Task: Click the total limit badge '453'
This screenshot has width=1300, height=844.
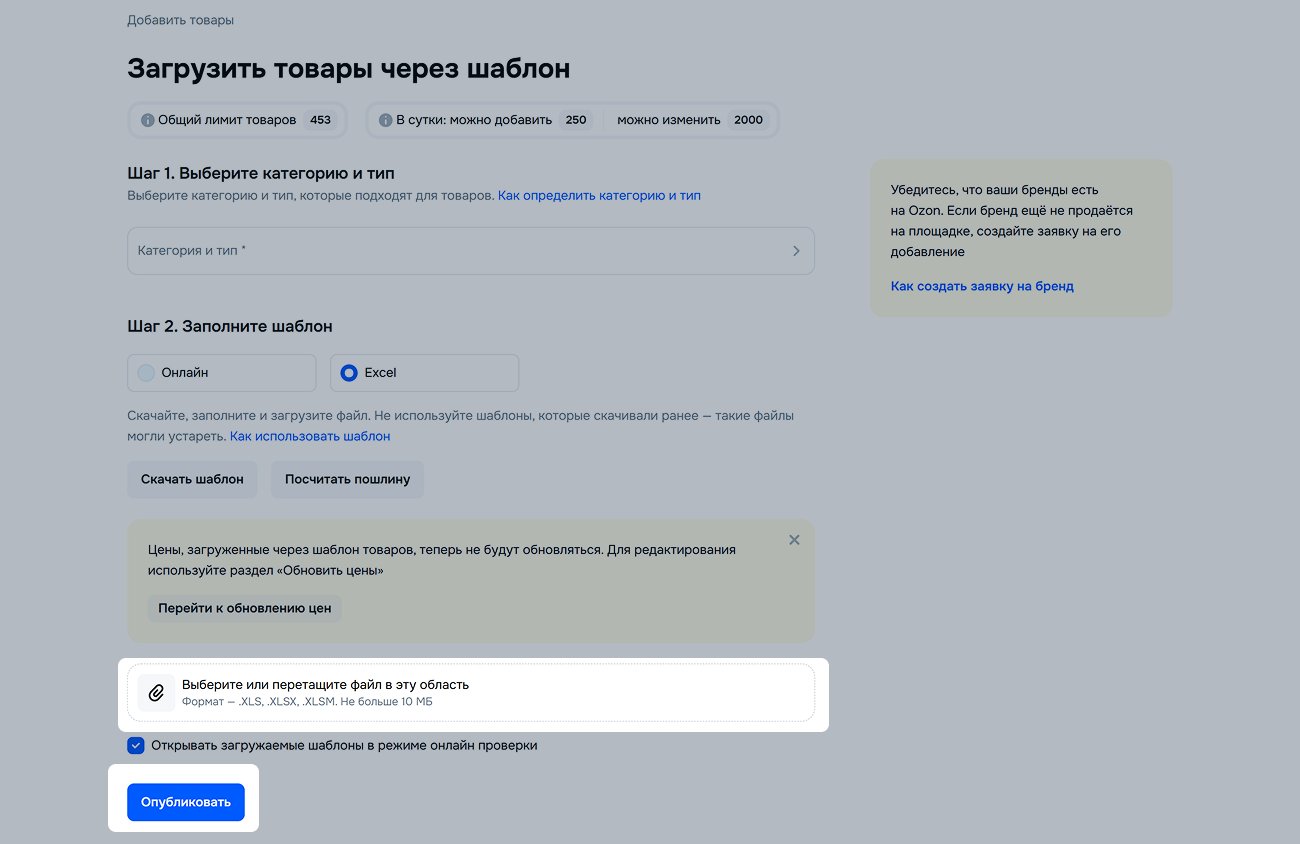Action: coord(320,120)
